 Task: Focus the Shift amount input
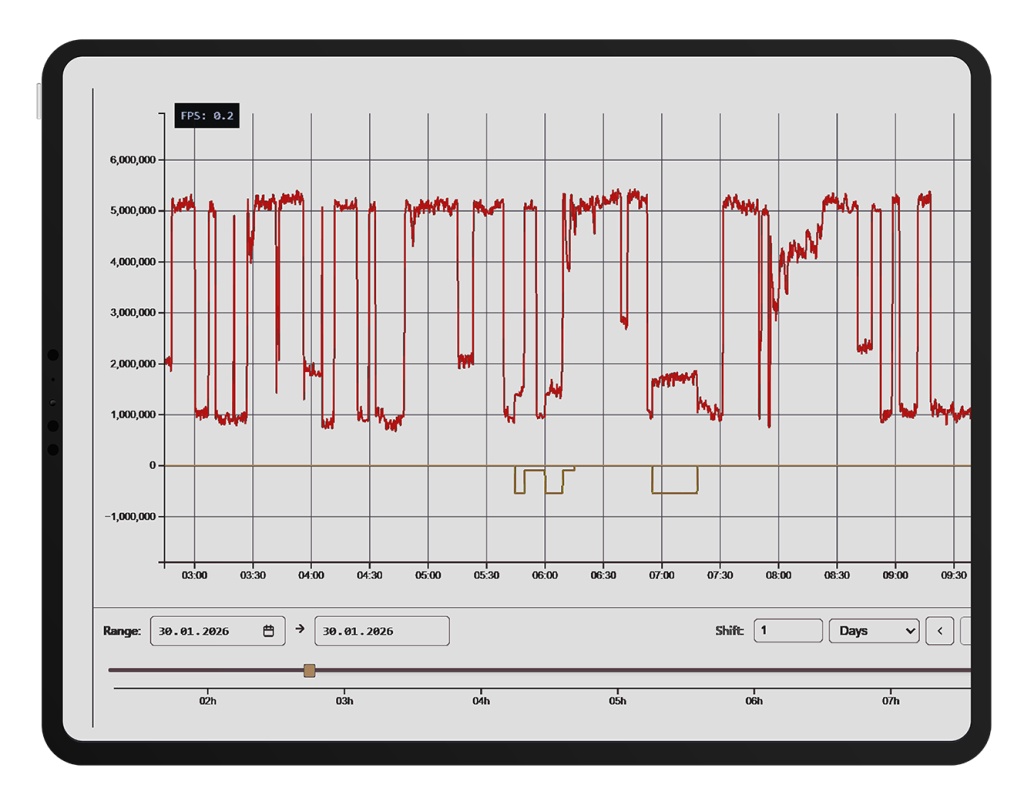click(x=787, y=631)
